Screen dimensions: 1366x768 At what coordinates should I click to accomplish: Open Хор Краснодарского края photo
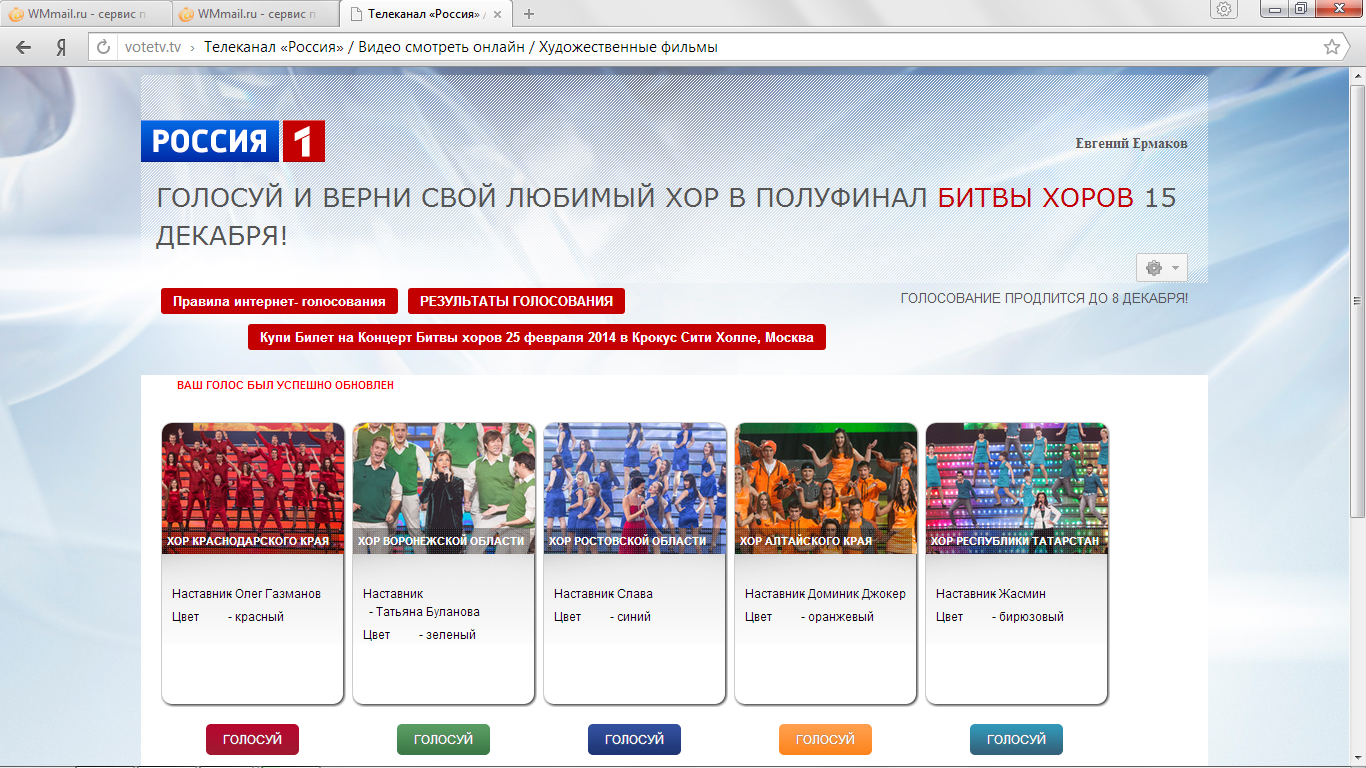pyautogui.click(x=253, y=488)
